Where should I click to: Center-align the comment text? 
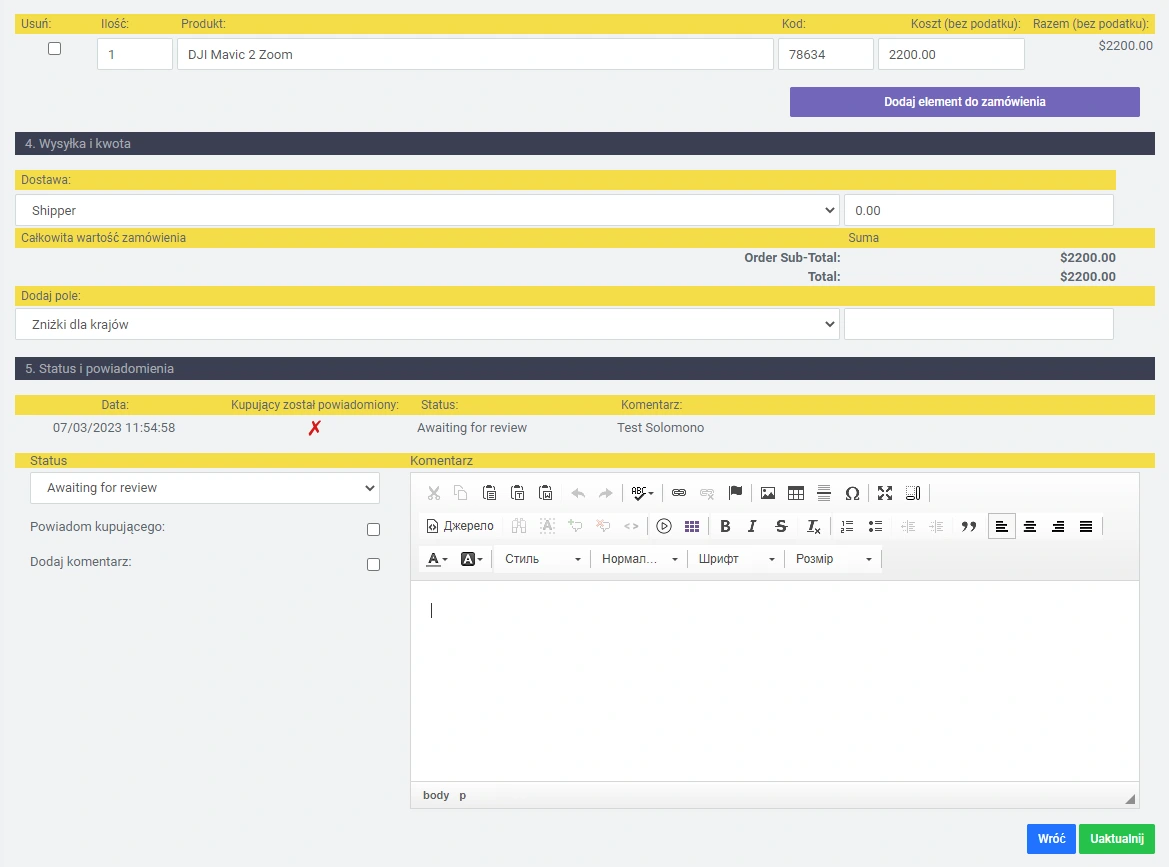click(1030, 526)
